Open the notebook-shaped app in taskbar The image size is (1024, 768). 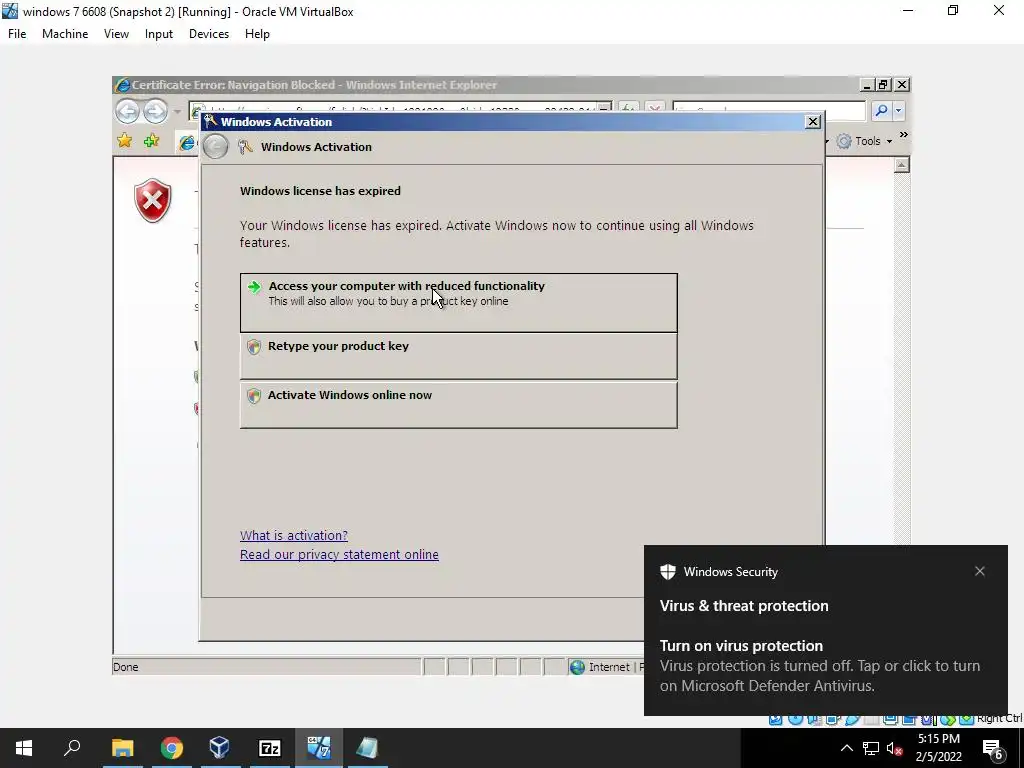point(367,748)
